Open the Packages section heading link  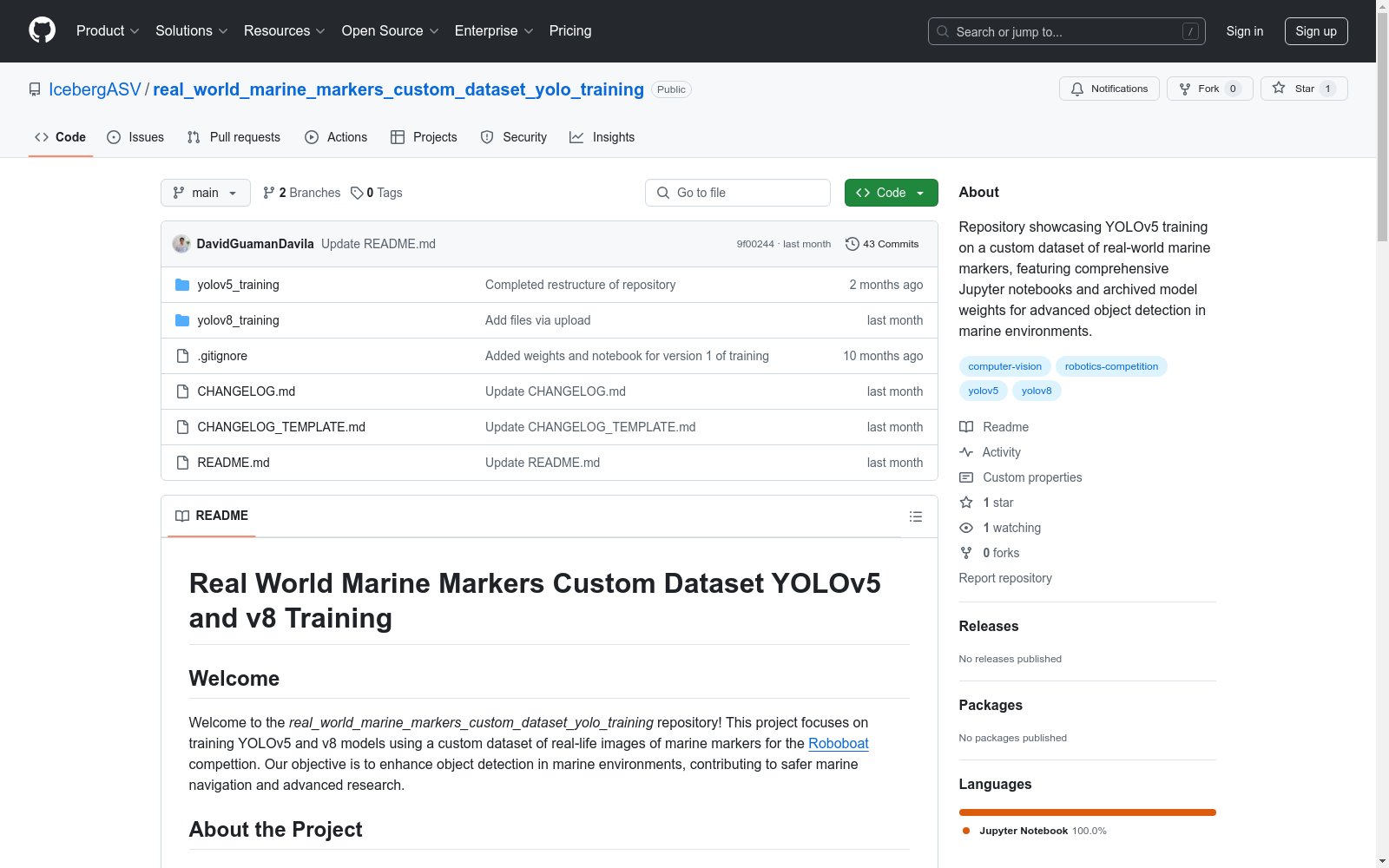[991, 705]
